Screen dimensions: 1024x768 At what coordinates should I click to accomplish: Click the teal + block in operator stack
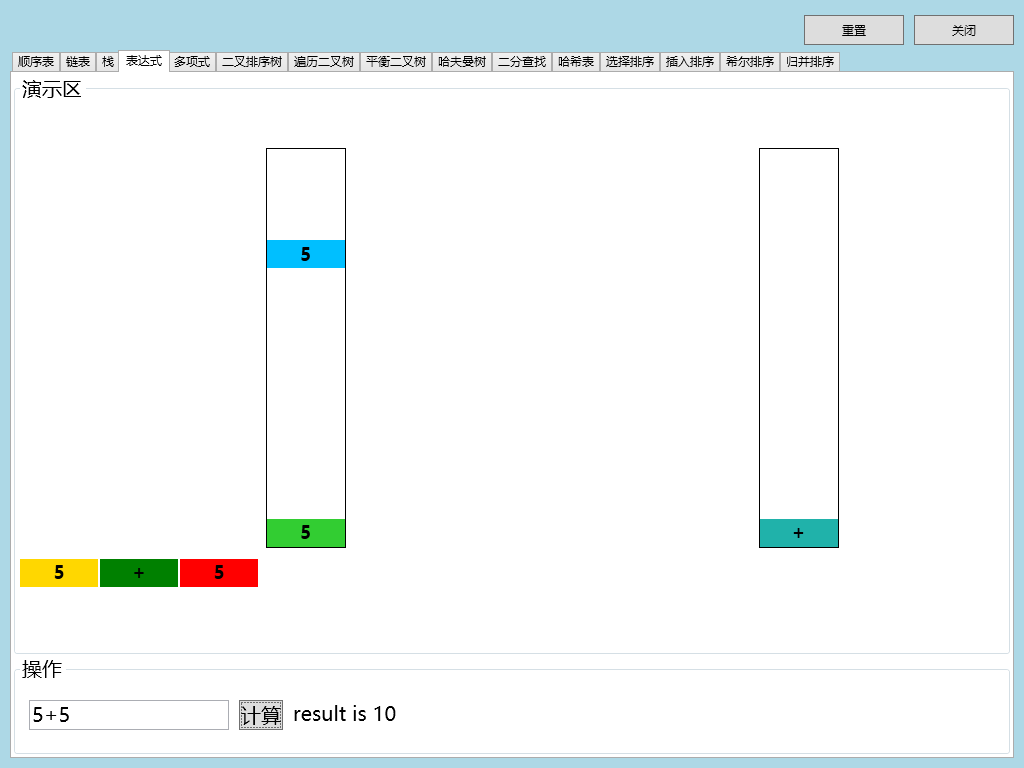coord(798,533)
